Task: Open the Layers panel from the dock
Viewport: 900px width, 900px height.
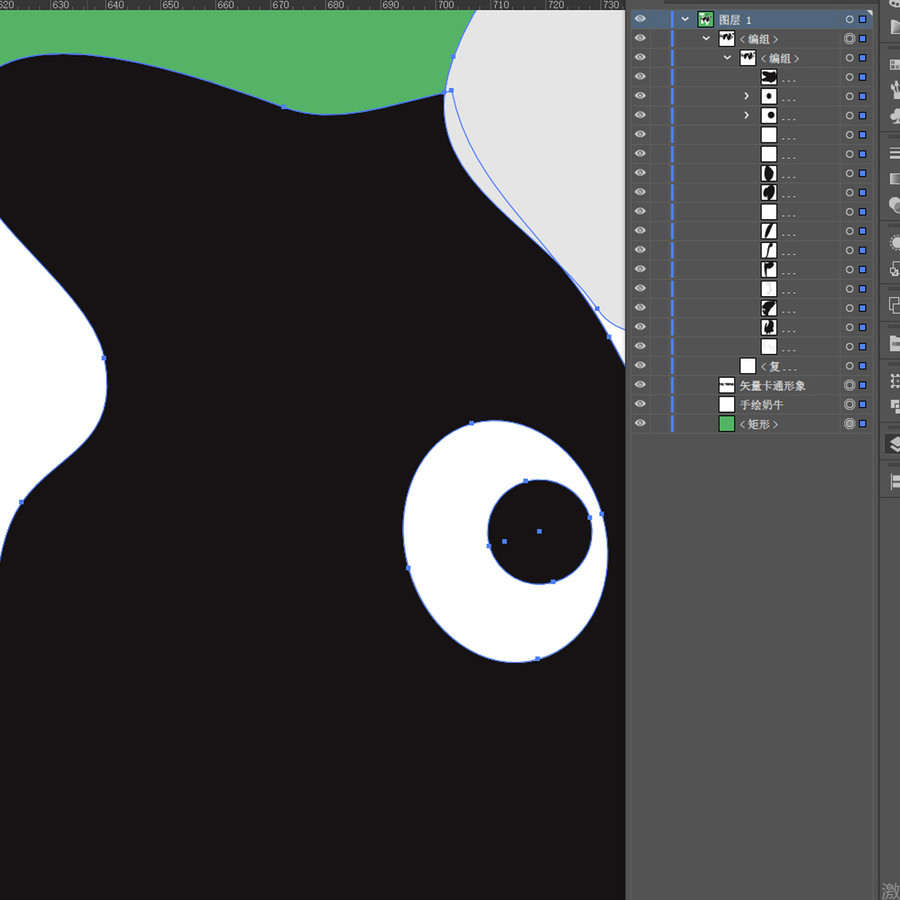Action: 893,443
